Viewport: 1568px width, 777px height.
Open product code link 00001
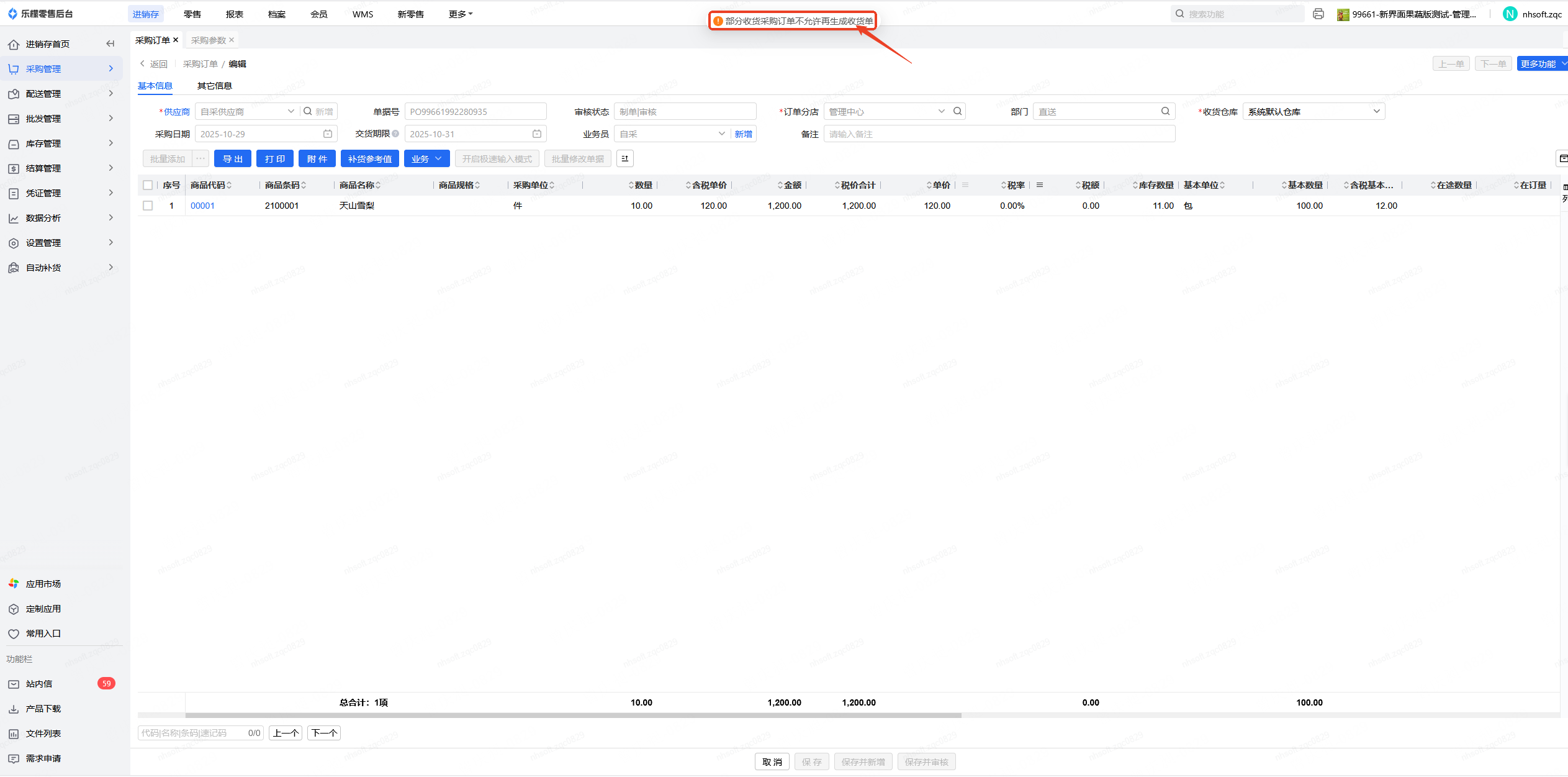[x=202, y=206]
